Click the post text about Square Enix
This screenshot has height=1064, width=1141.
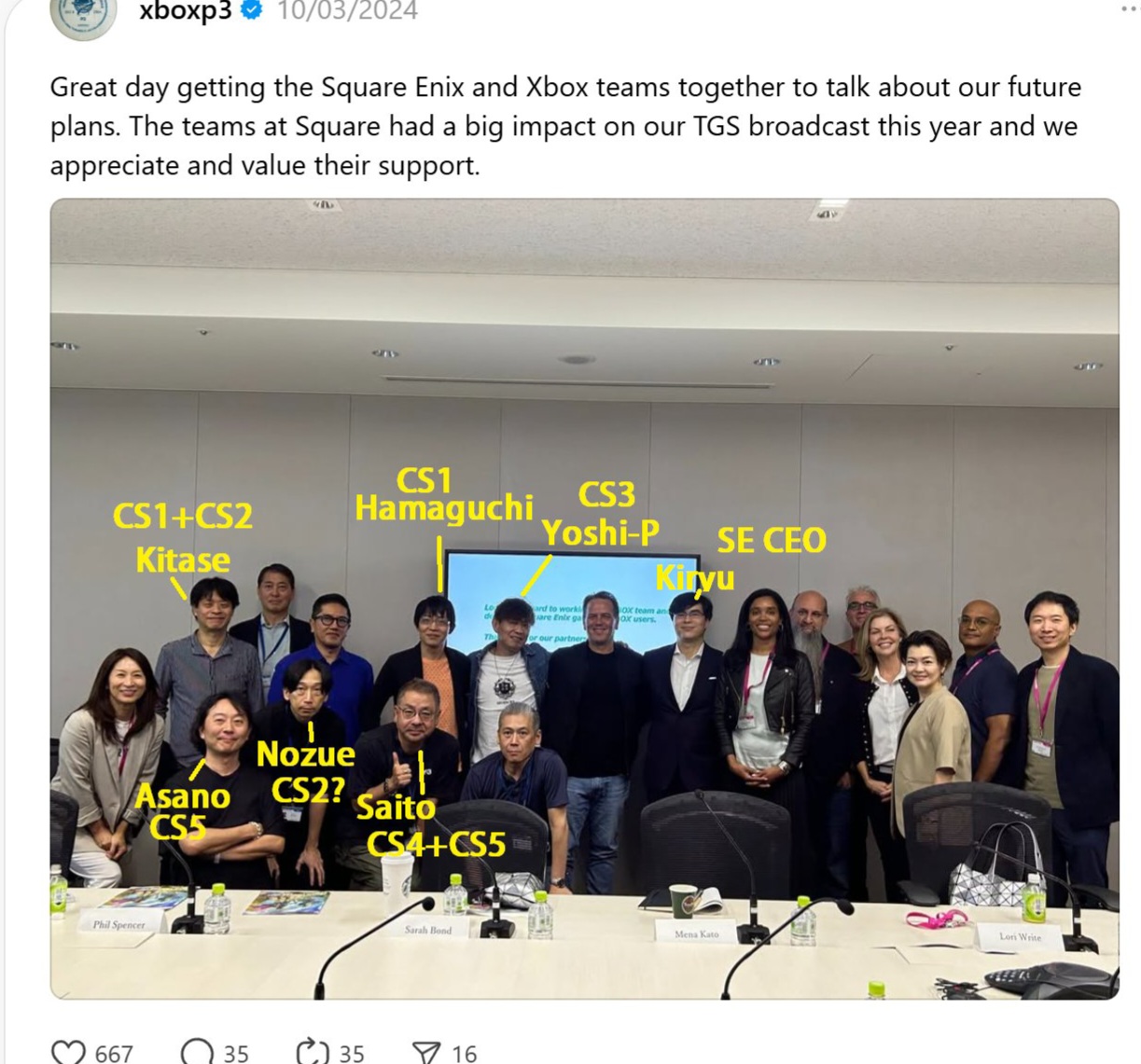[565, 126]
